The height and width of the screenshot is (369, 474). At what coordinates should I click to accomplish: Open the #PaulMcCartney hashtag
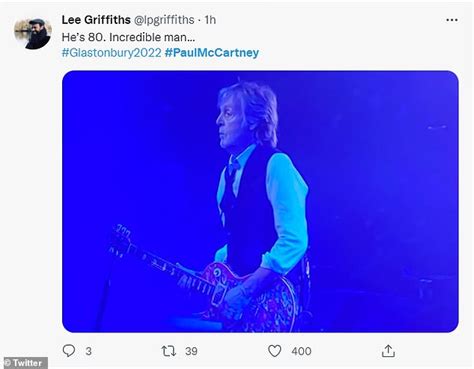point(212,53)
